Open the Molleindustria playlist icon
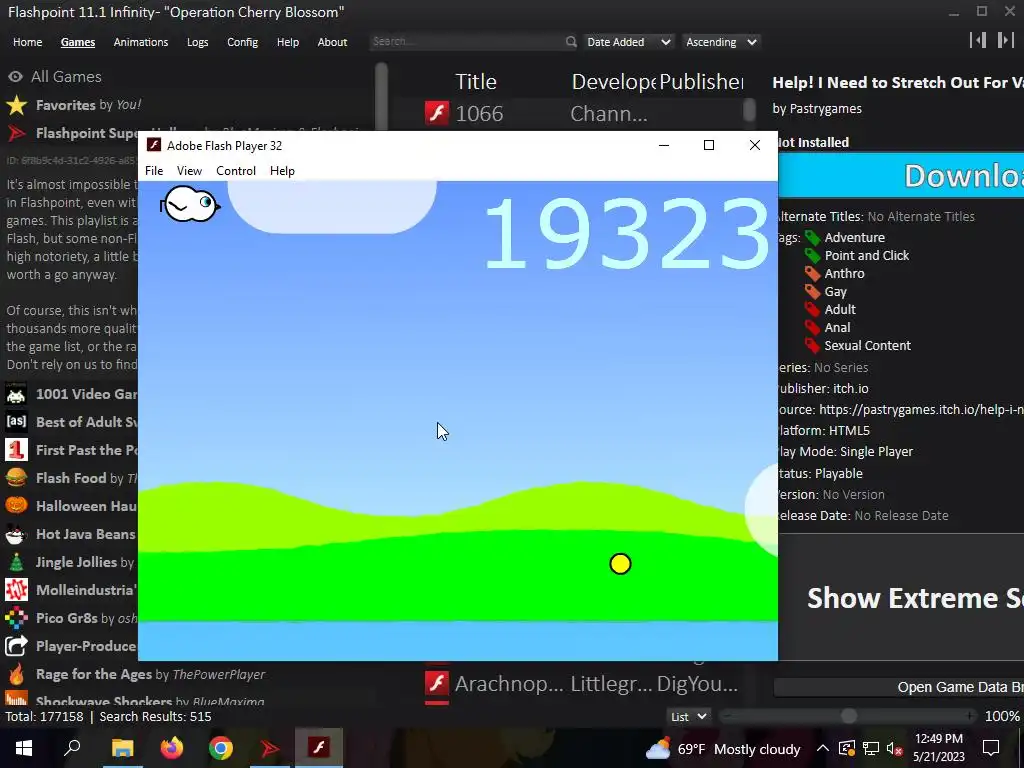The width and height of the screenshot is (1024, 768). pyautogui.click(x=16, y=590)
